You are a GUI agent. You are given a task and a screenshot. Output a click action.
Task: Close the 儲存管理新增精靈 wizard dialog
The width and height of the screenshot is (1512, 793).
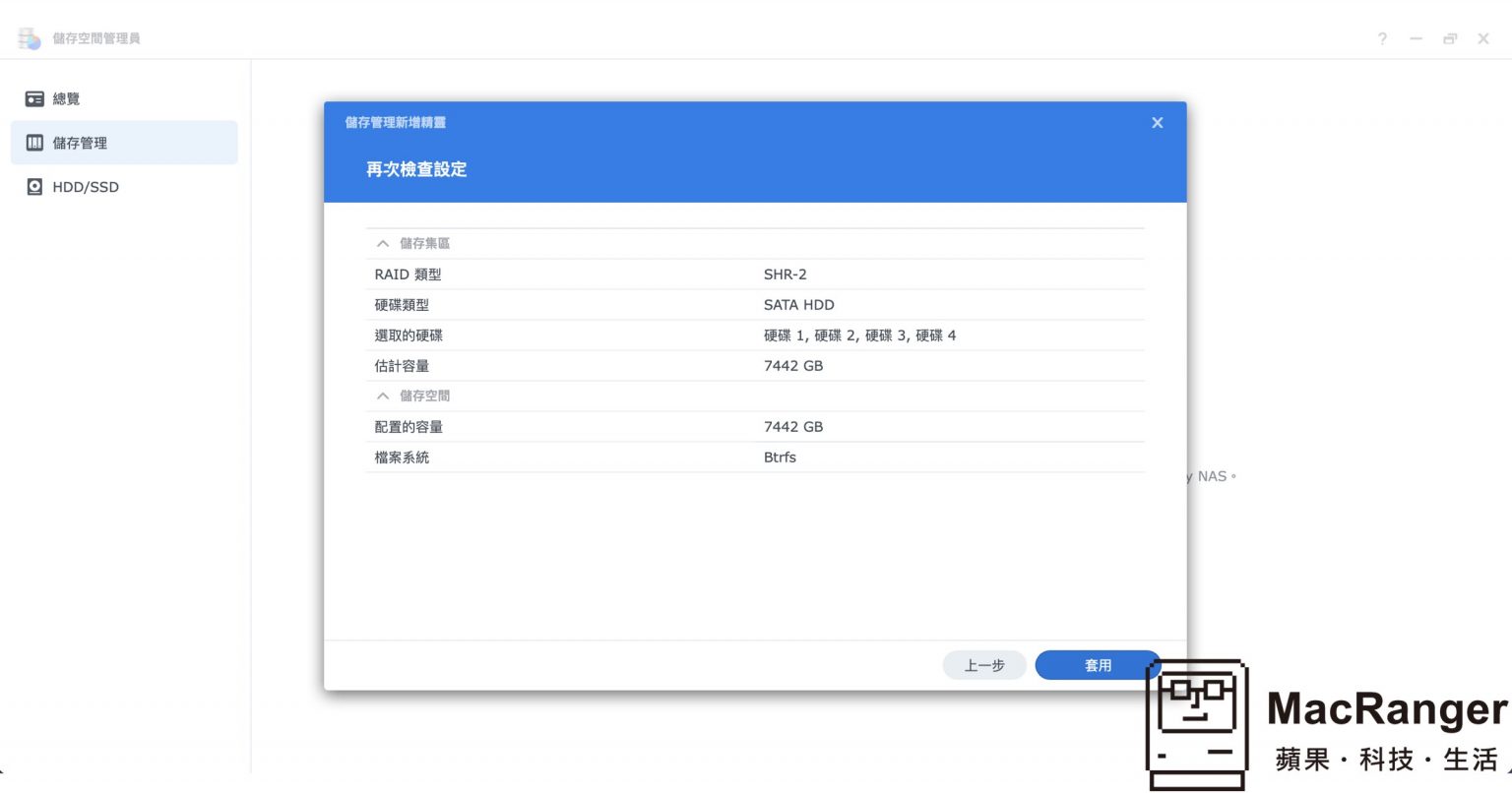click(x=1157, y=122)
